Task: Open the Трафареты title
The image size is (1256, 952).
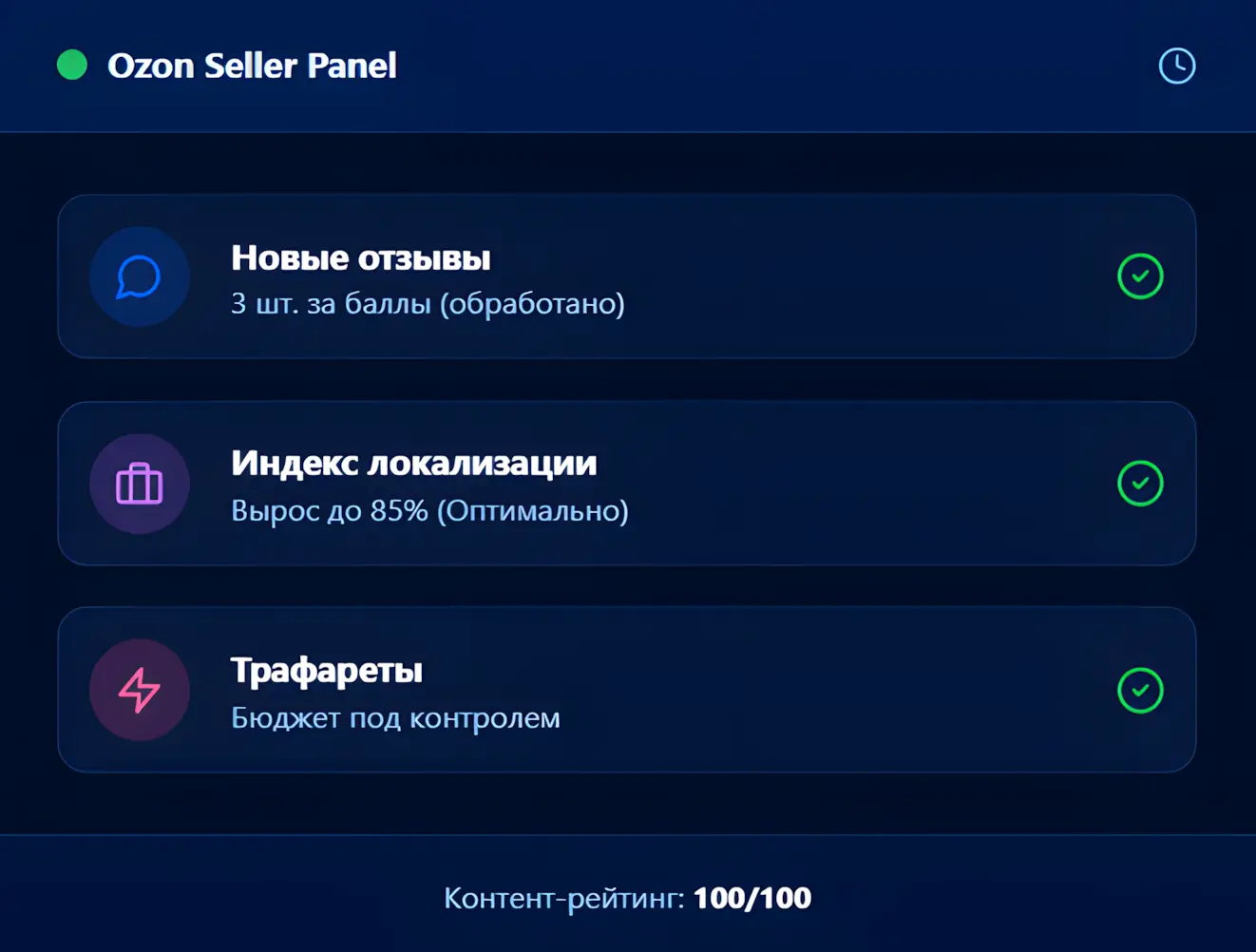Action: pyautogui.click(x=327, y=671)
